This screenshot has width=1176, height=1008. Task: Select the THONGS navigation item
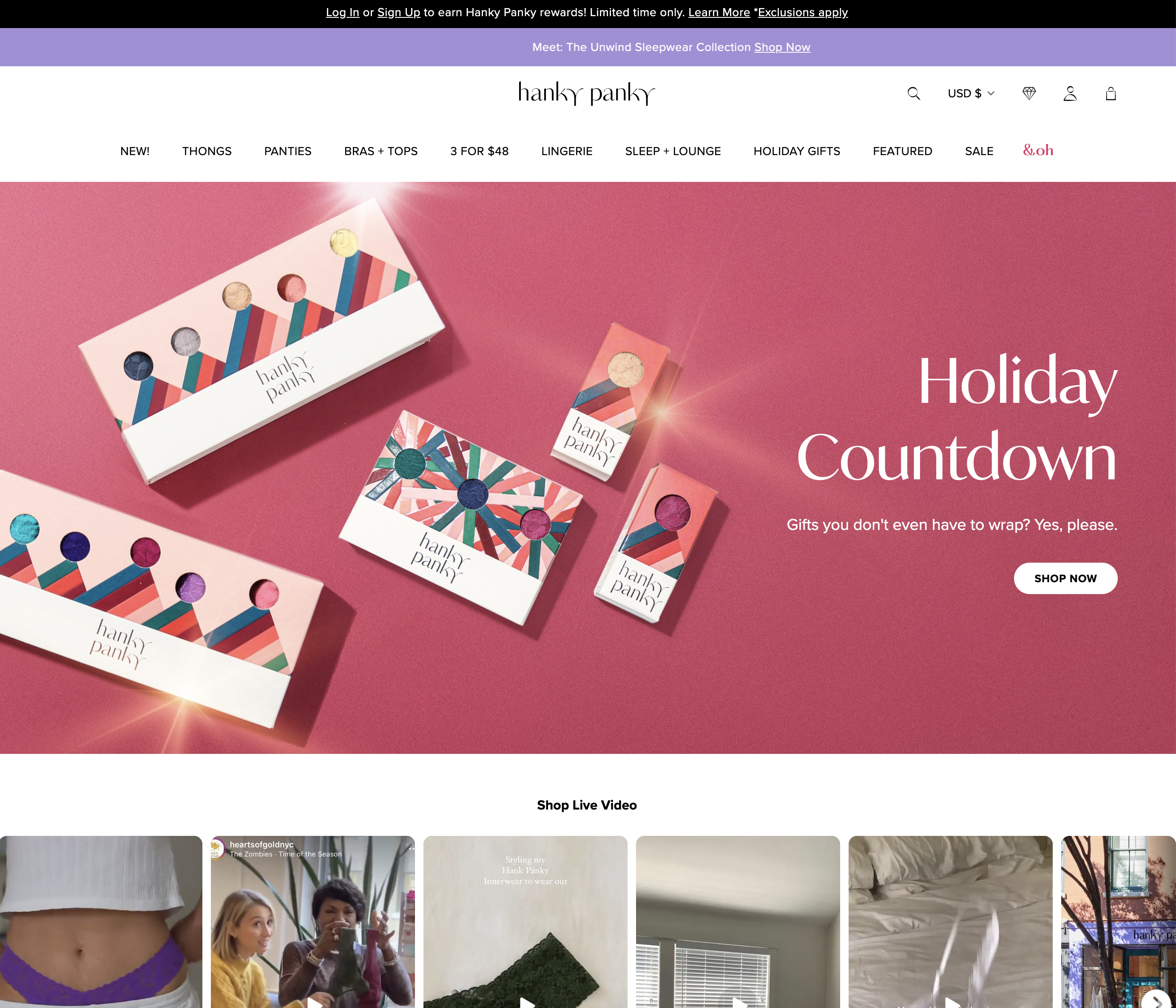(x=207, y=151)
